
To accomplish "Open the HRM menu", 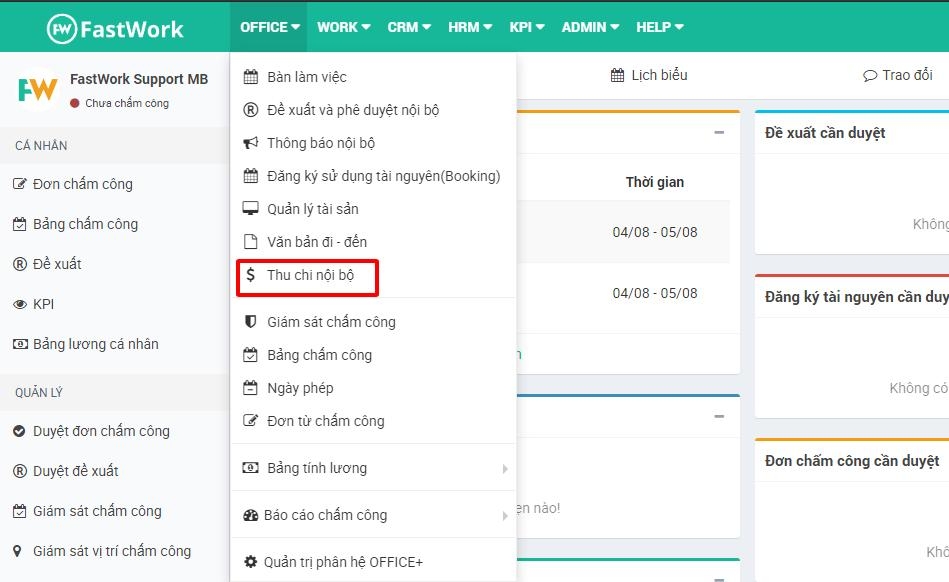I will (468, 27).
